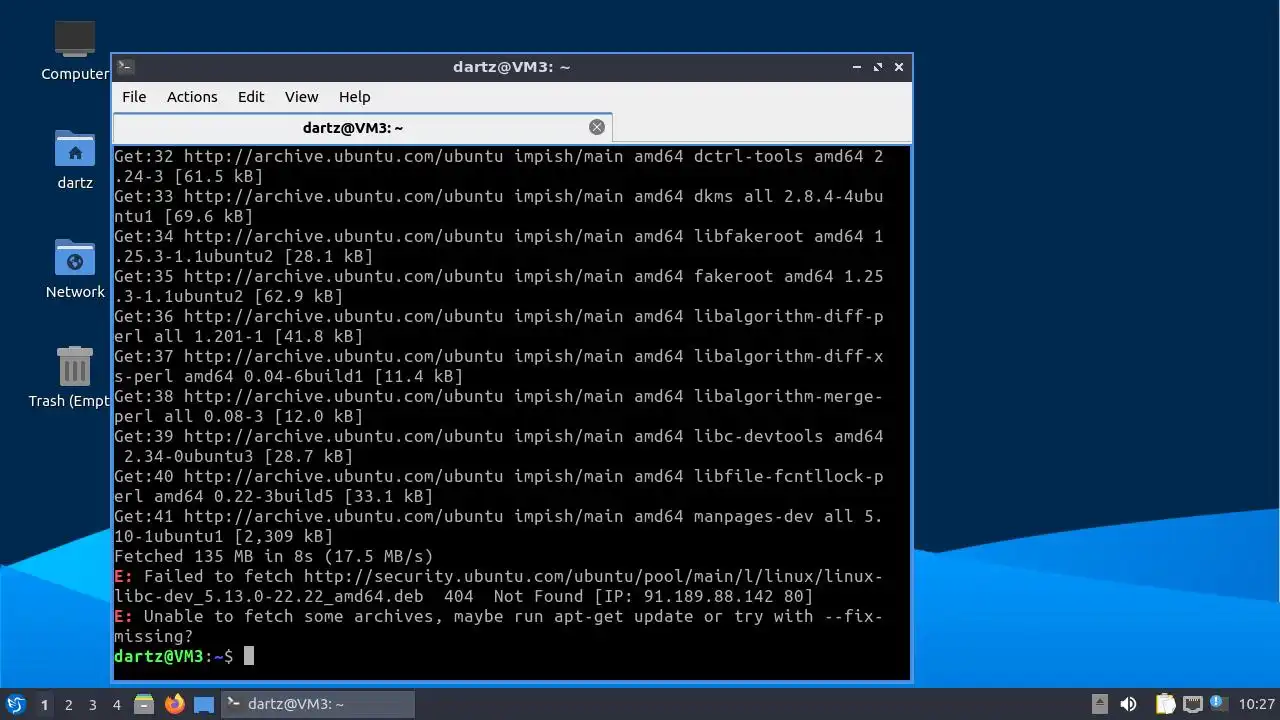Open the Help menu

pyautogui.click(x=354, y=97)
